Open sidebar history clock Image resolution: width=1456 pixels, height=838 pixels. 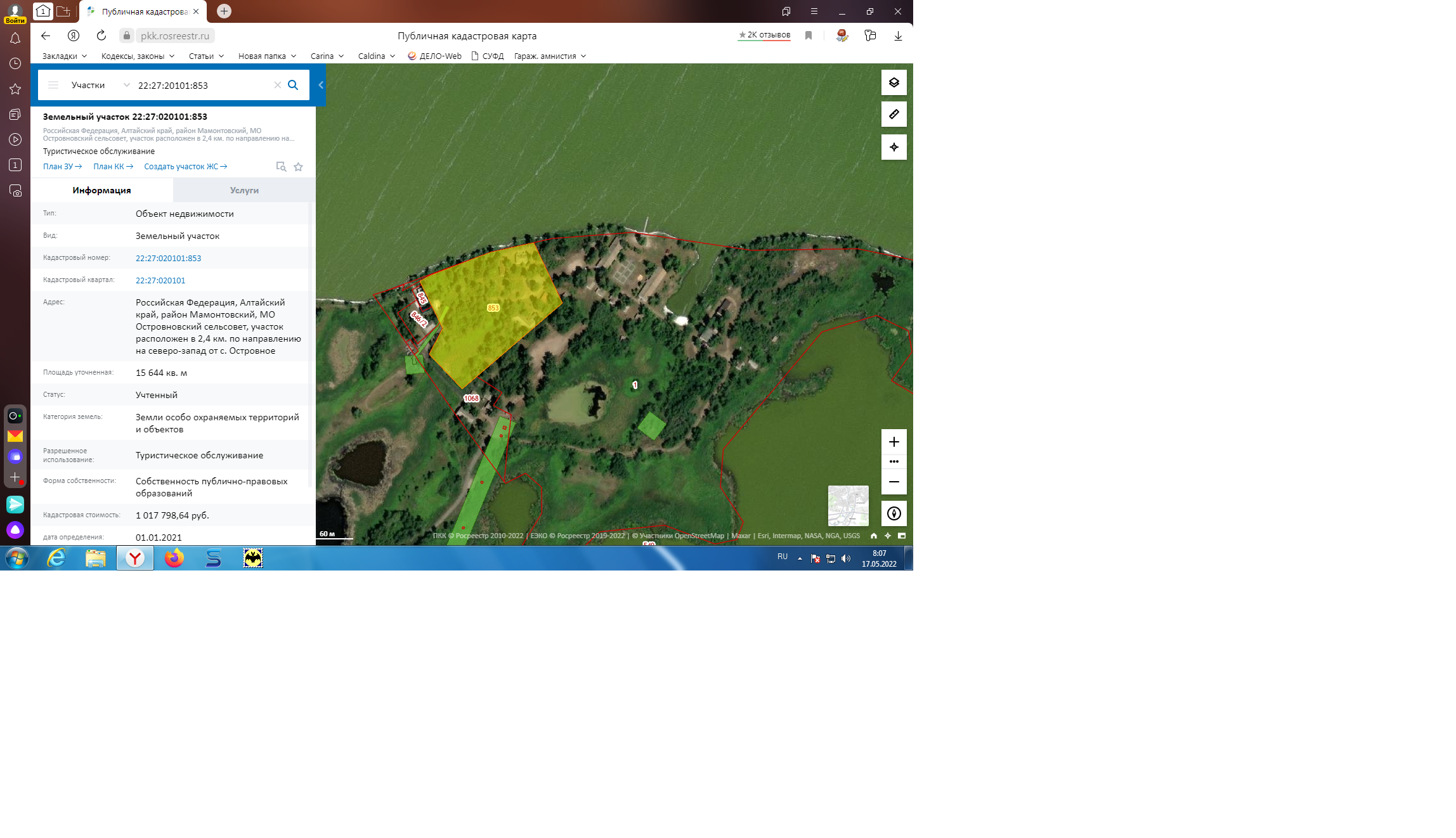(x=15, y=63)
